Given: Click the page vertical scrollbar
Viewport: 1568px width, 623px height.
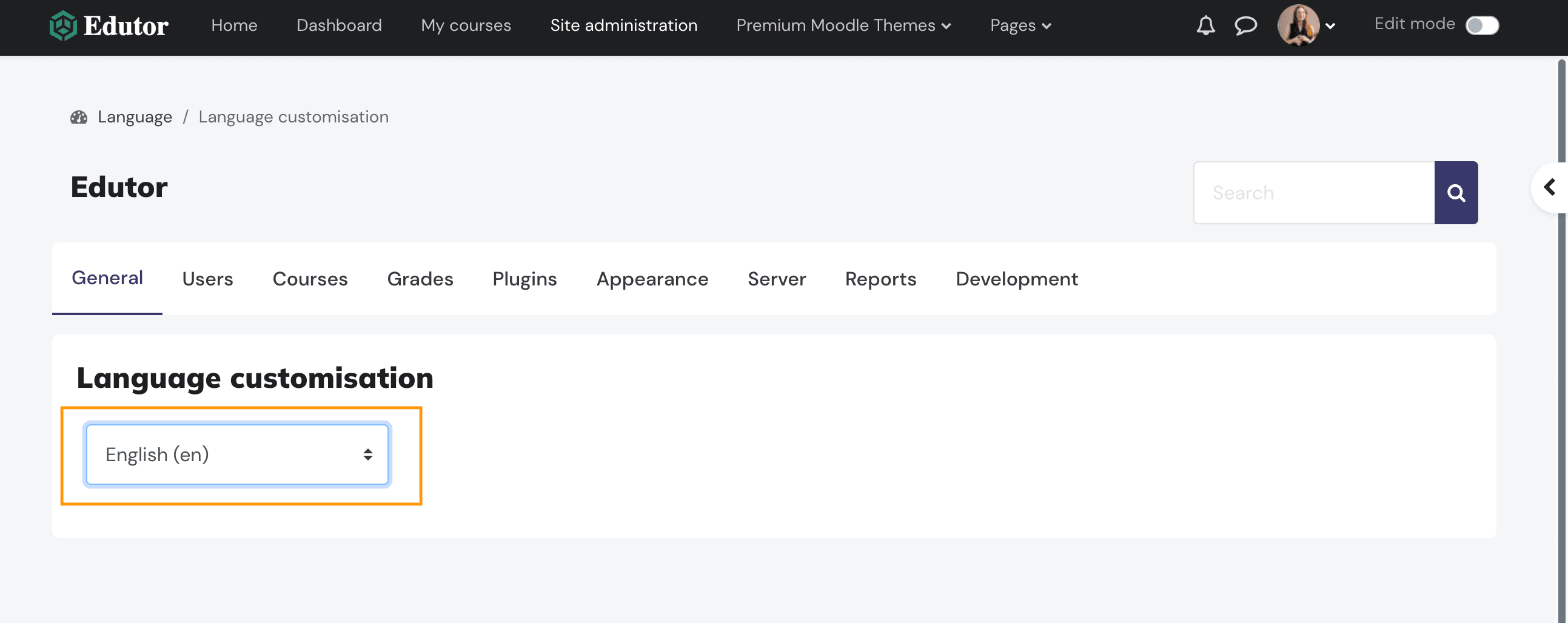Looking at the screenshot, I should pyautogui.click(x=1563, y=341).
